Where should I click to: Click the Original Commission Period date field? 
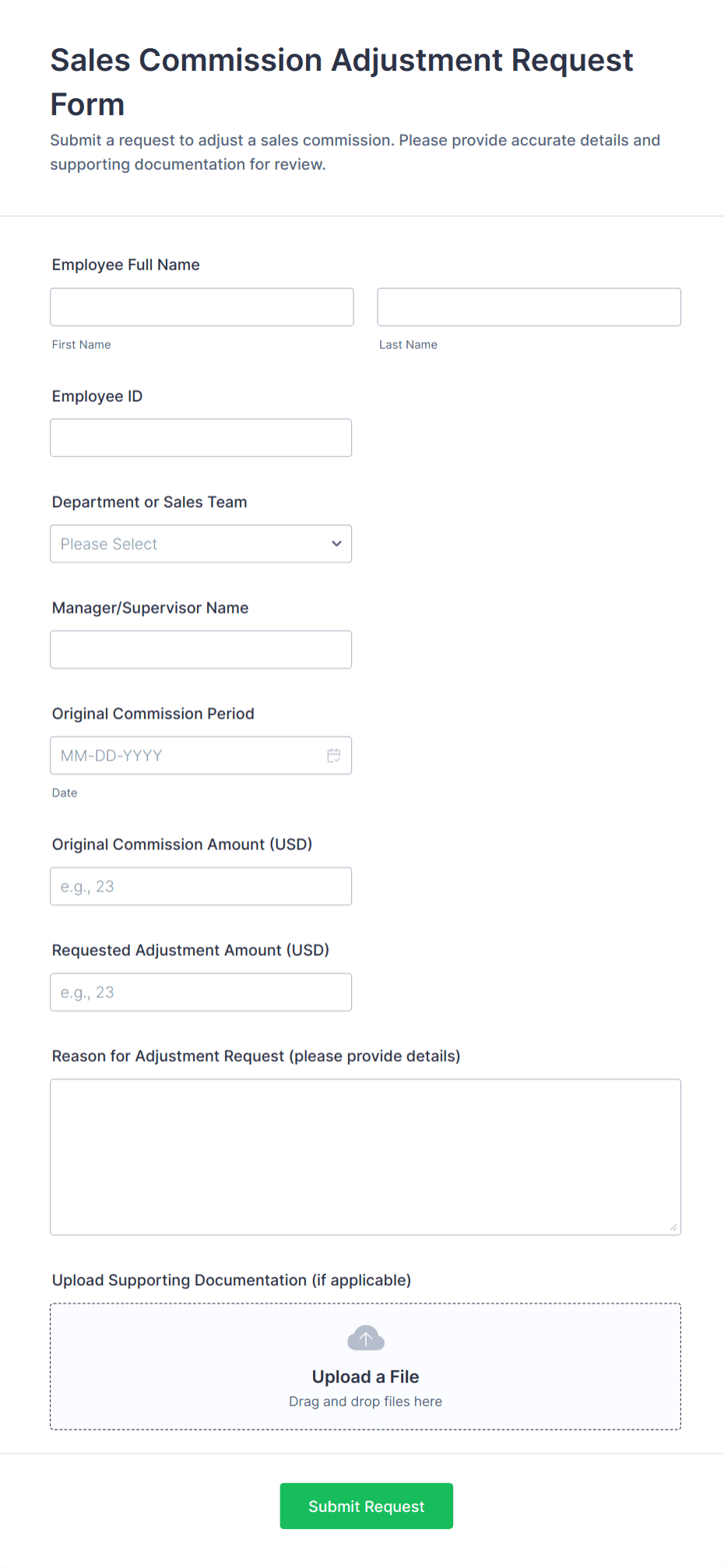tap(187, 754)
